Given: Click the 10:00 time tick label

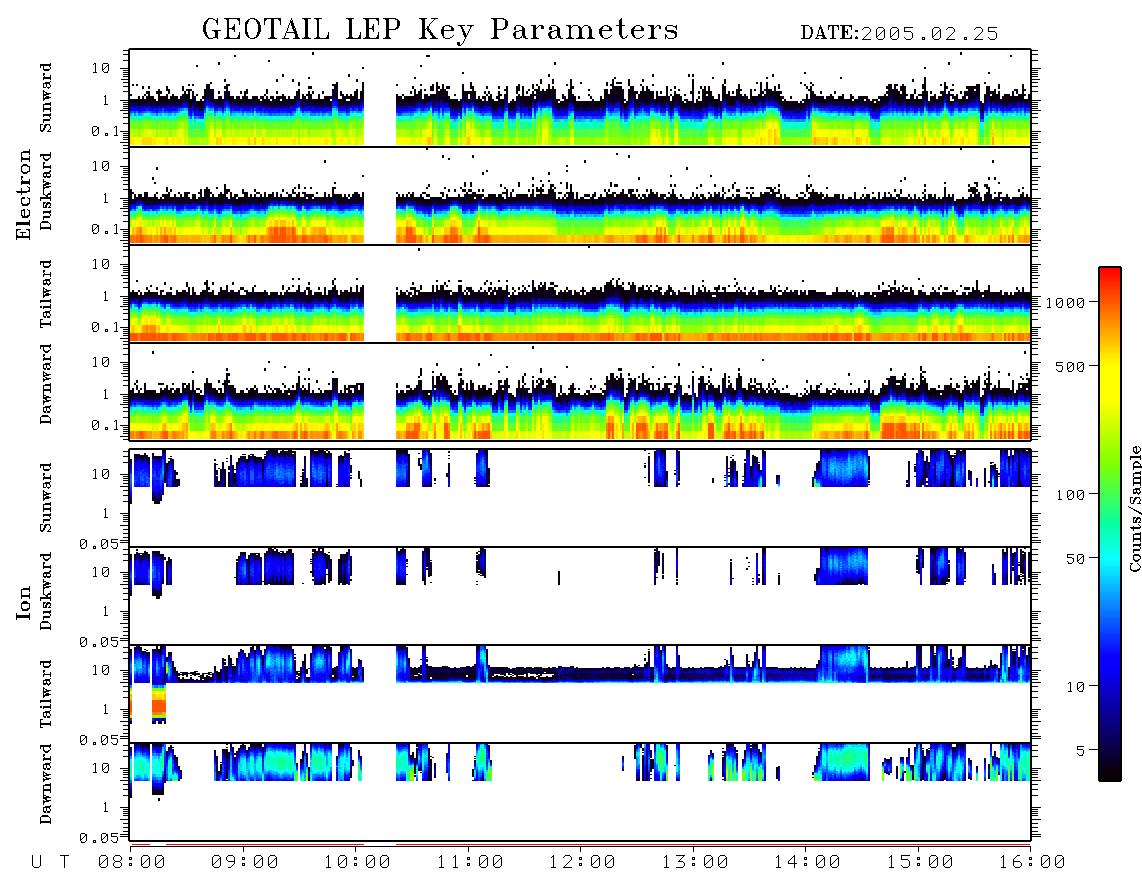Looking at the screenshot, I should click(357, 863).
